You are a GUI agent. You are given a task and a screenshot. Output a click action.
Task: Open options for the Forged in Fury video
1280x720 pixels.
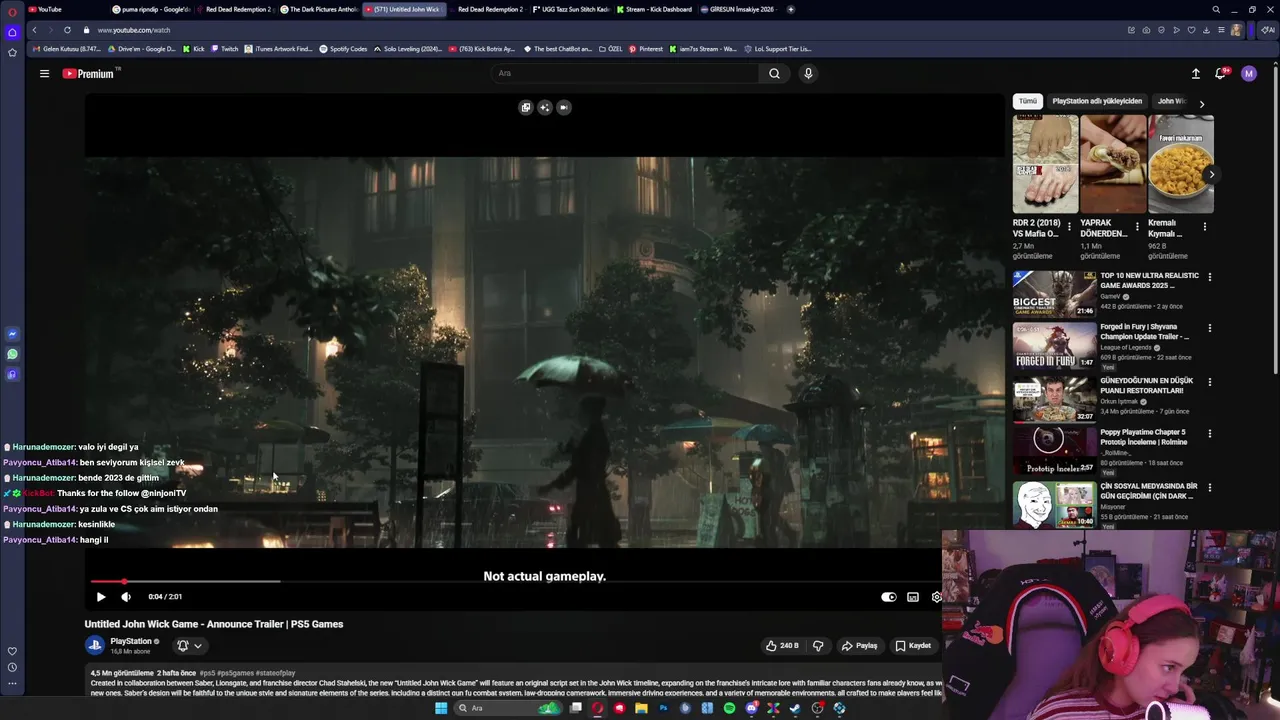1209,328
